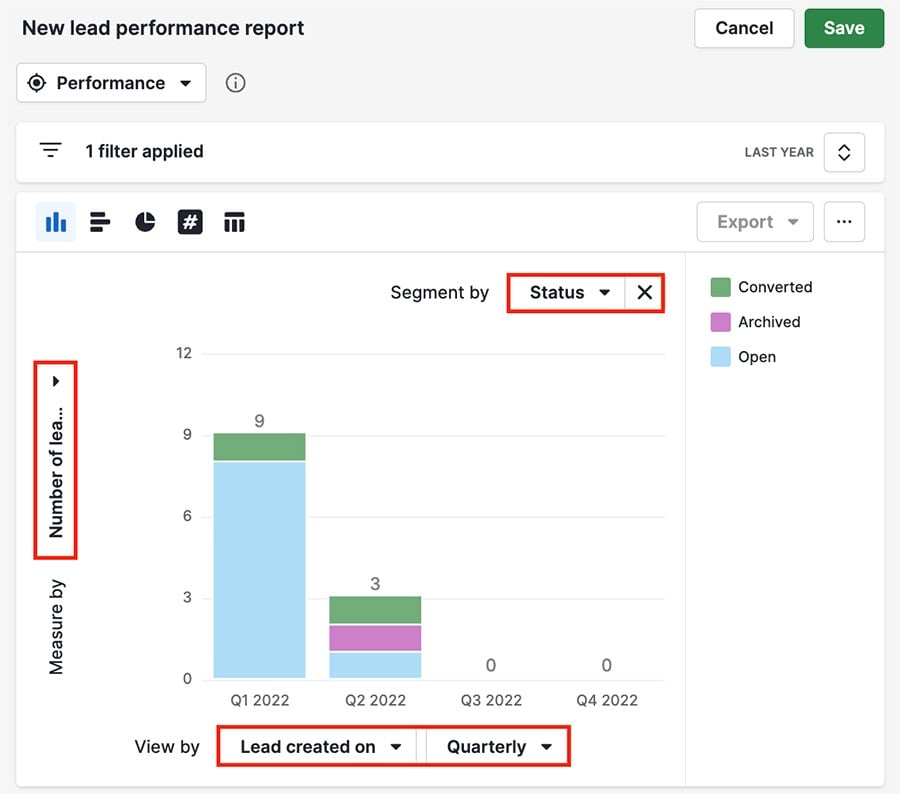The image size is (900, 794).
Task: Select the pie chart visualization icon
Action: 145,221
